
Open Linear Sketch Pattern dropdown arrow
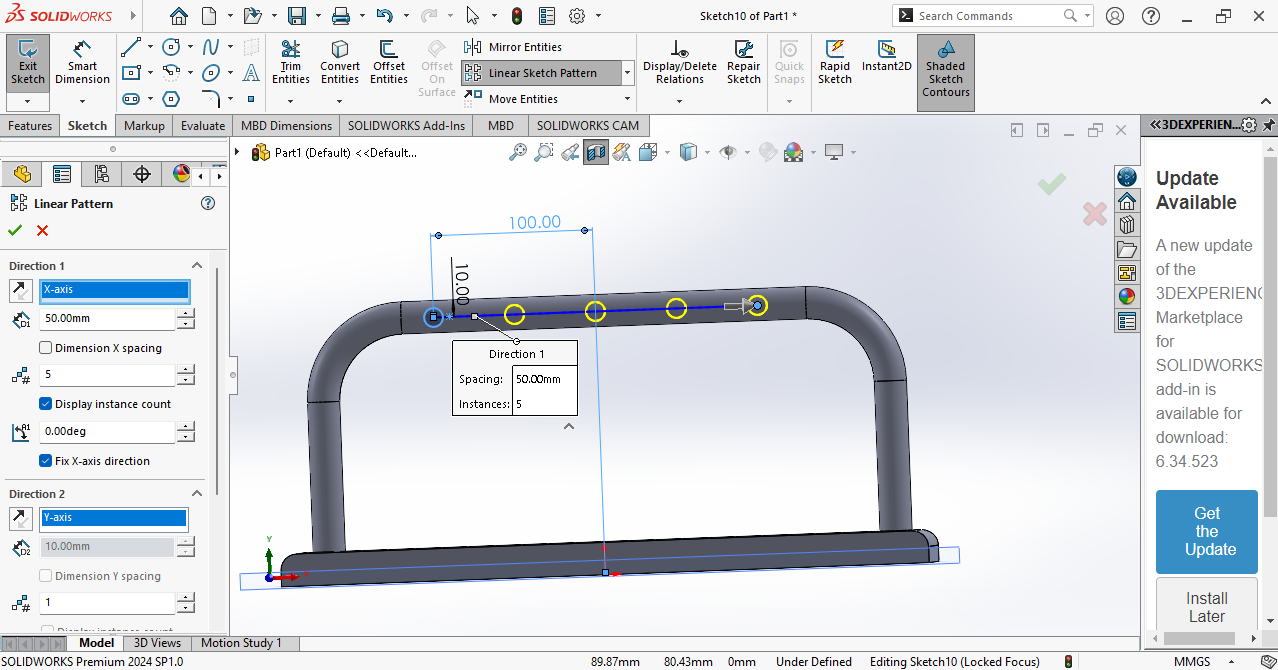pyautogui.click(x=627, y=73)
